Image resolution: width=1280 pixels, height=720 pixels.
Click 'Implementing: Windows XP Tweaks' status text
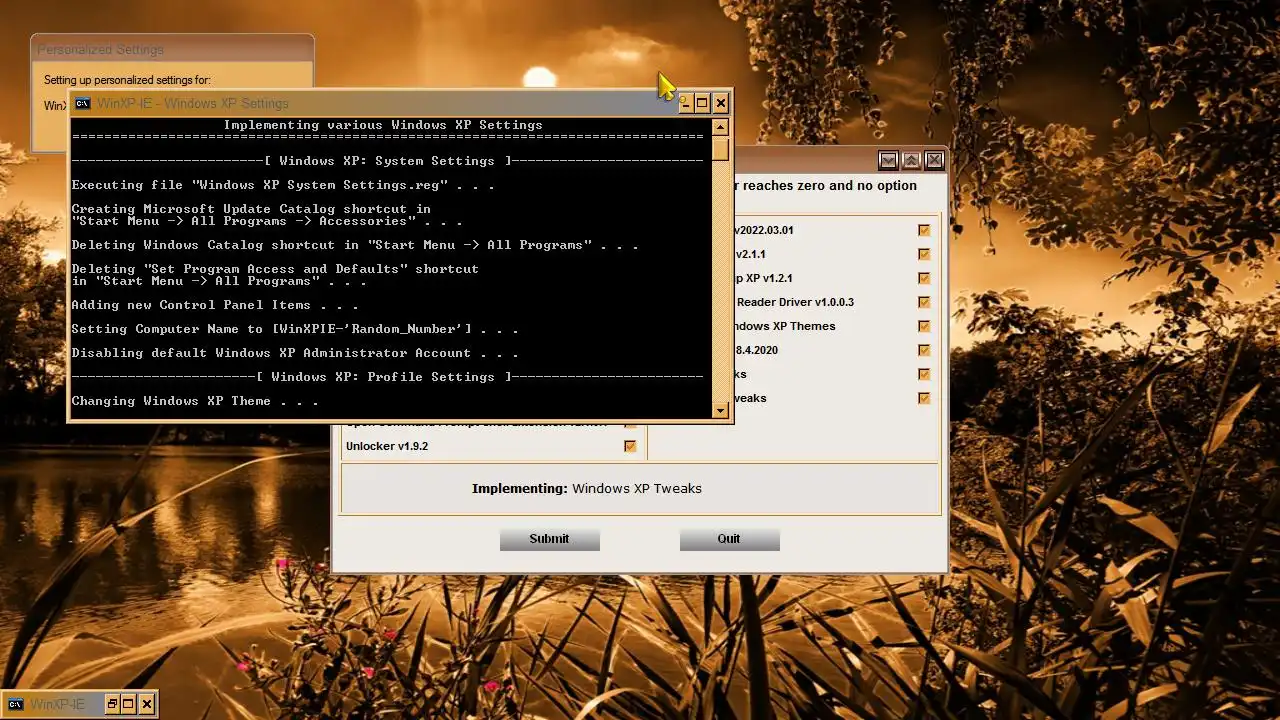[x=587, y=489]
